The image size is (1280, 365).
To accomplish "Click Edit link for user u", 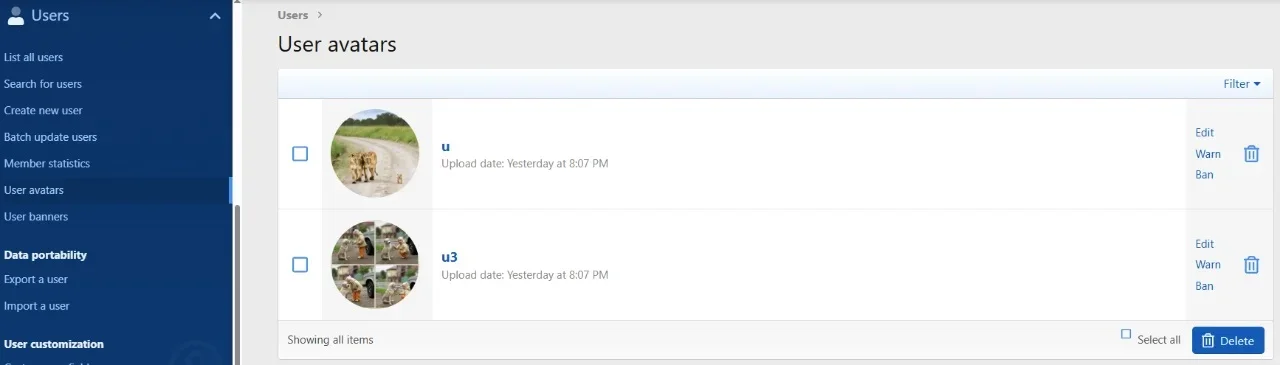I will (x=1204, y=133).
